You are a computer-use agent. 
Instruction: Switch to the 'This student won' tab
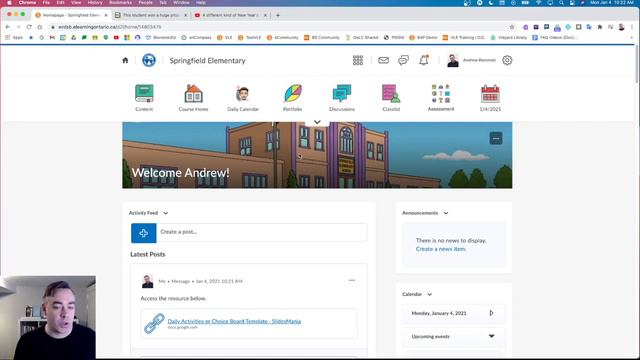point(151,15)
